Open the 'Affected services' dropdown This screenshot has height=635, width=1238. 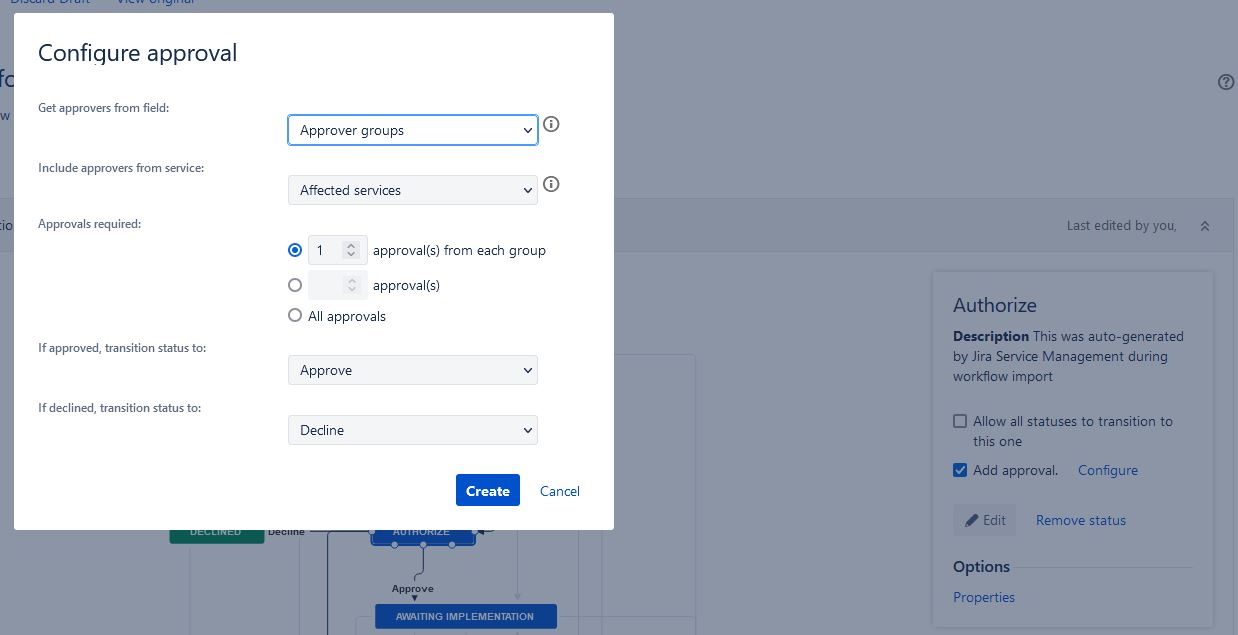pos(413,190)
